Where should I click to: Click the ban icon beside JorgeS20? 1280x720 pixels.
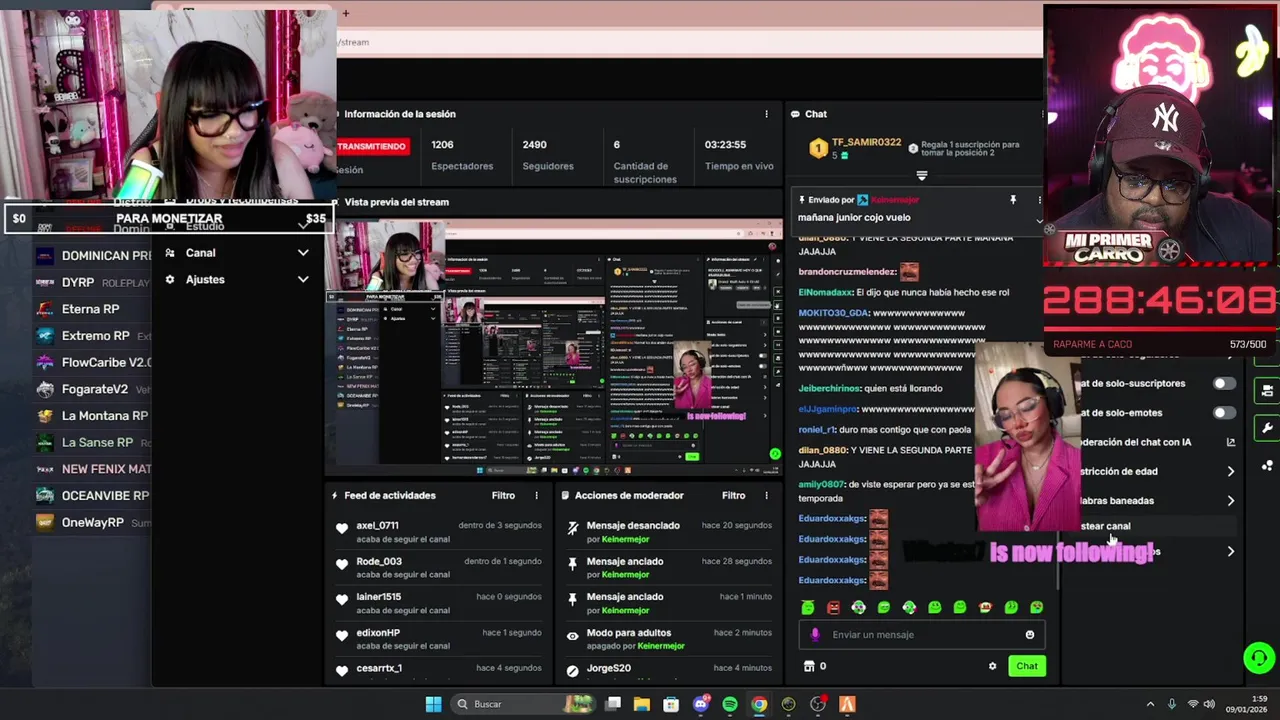click(x=572, y=670)
